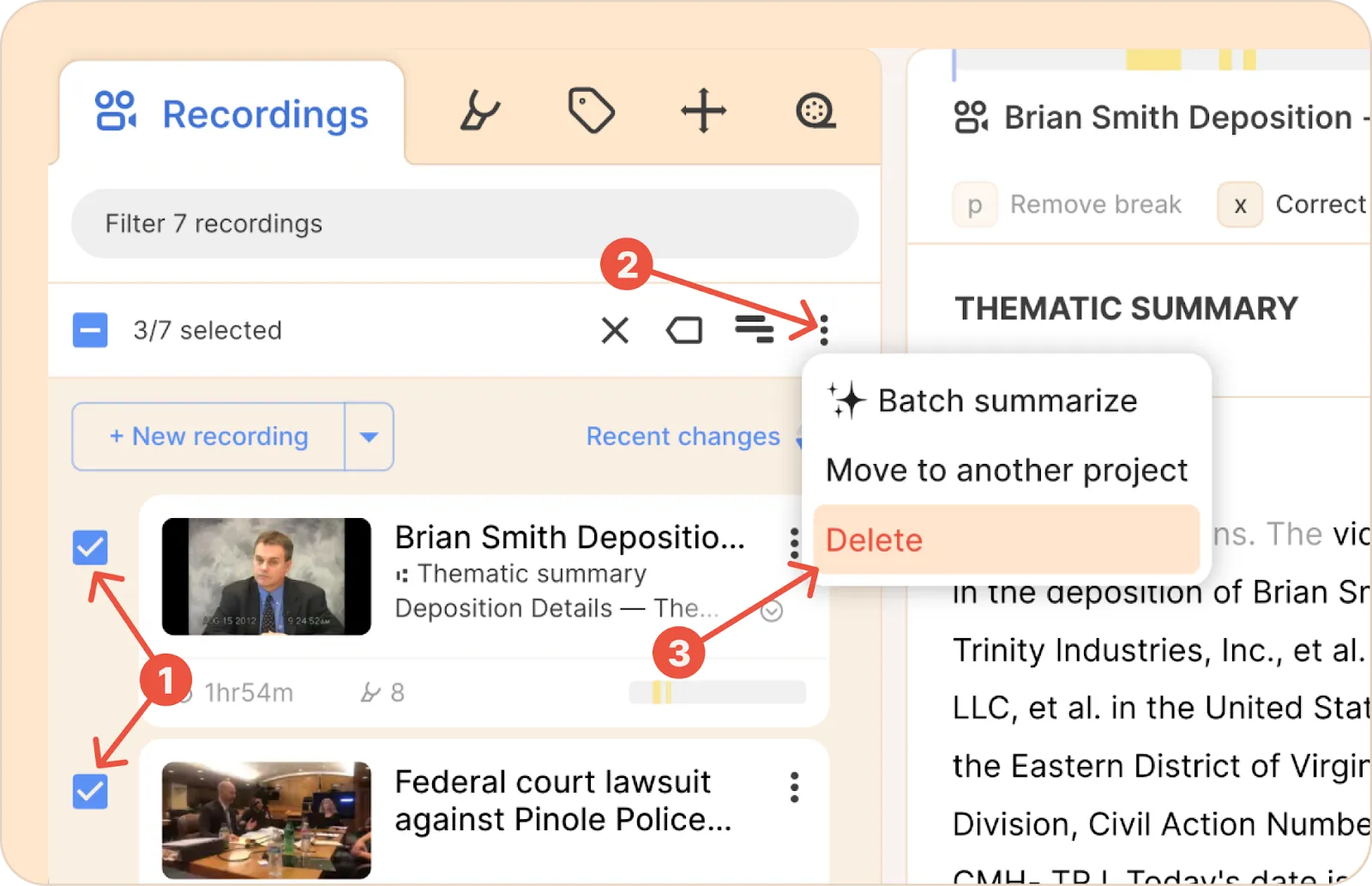The image size is (1372, 886).
Task: Open the Brian Smith Depositio... recording title
Action: coord(570,537)
